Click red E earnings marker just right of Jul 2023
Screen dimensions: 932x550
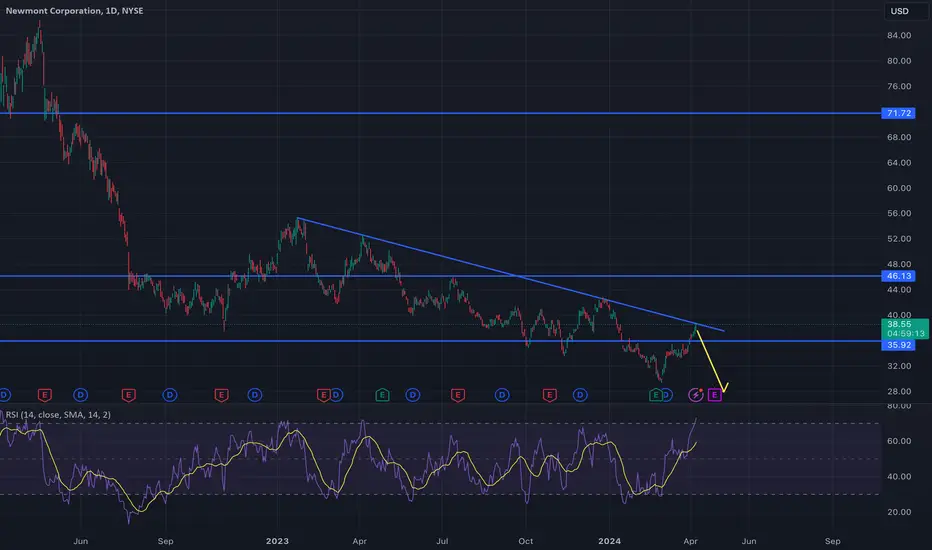458,395
